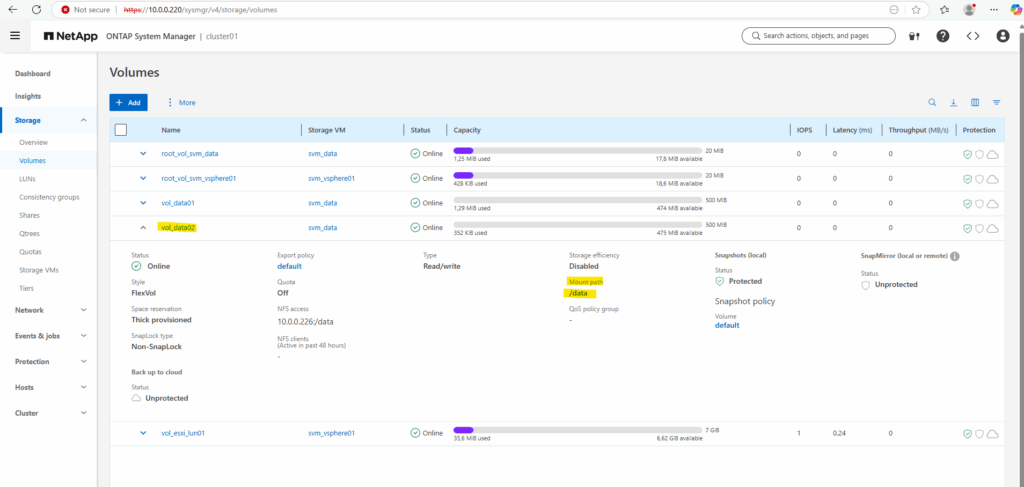Click the cloud backup icon for vol_data02
This screenshot has width=1024, height=487.
click(992, 228)
